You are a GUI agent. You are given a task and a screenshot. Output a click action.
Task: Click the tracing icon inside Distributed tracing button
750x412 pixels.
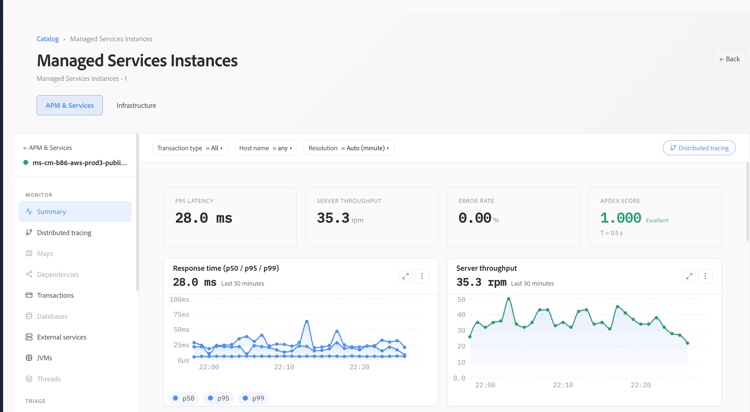point(673,148)
